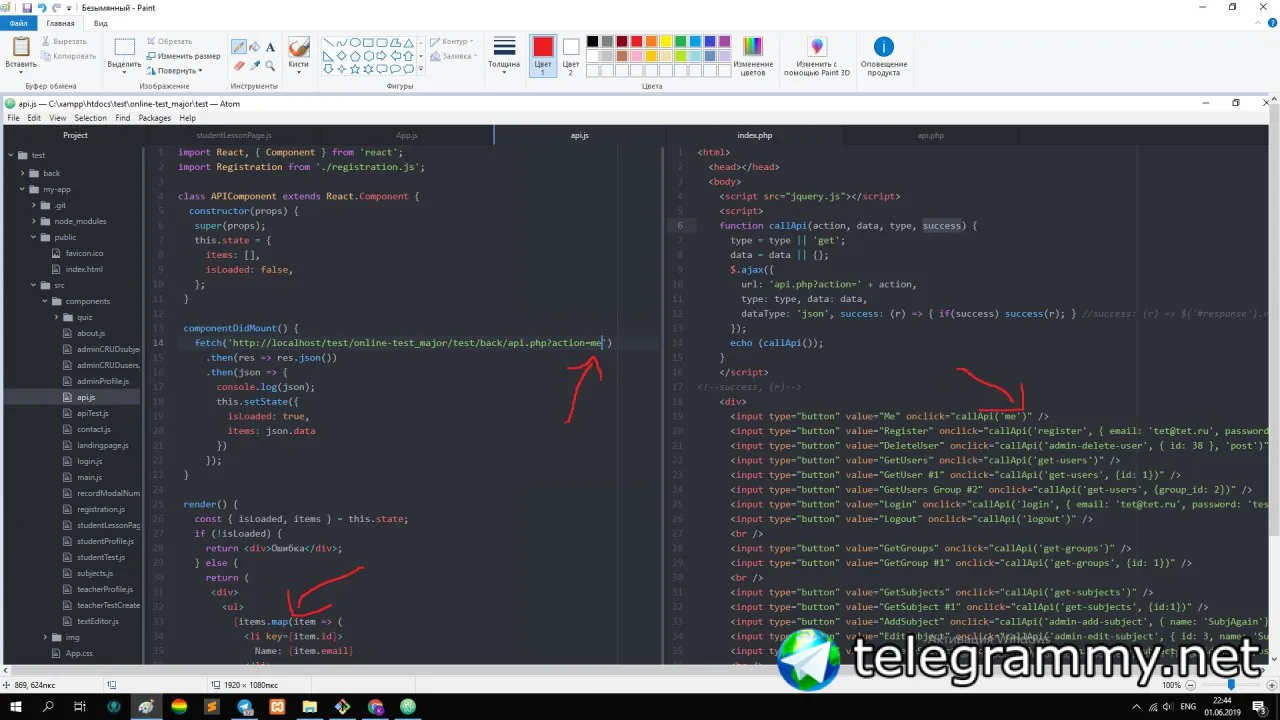Switch to the Главная ribbon tab
This screenshot has height=720, width=1280.
pos(60,23)
